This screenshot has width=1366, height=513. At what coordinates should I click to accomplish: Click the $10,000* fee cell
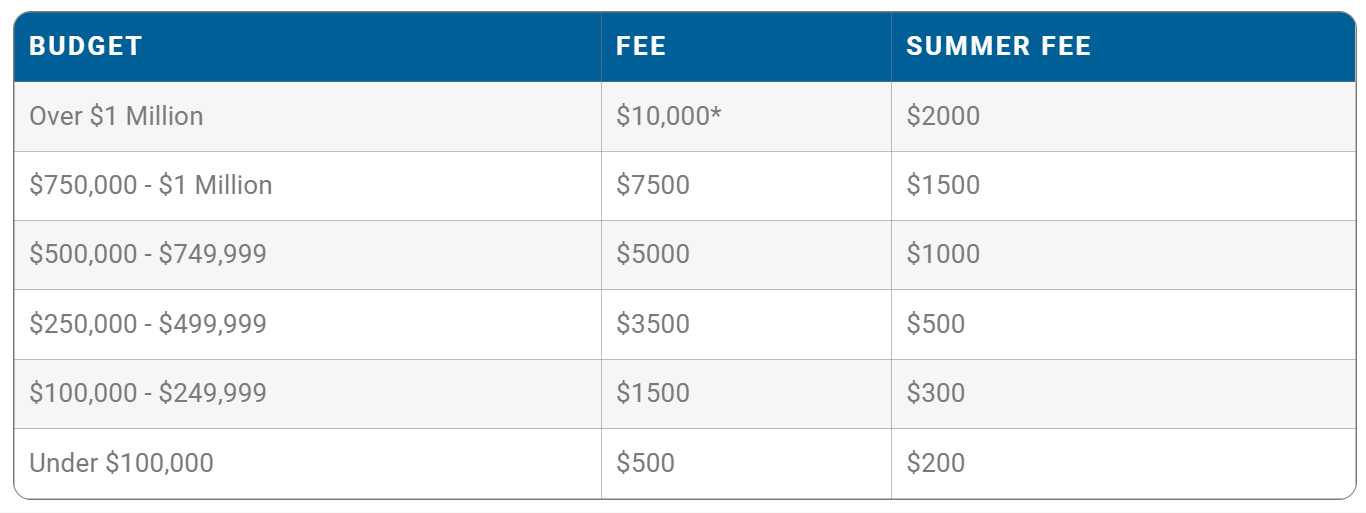pyautogui.click(x=668, y=116)
